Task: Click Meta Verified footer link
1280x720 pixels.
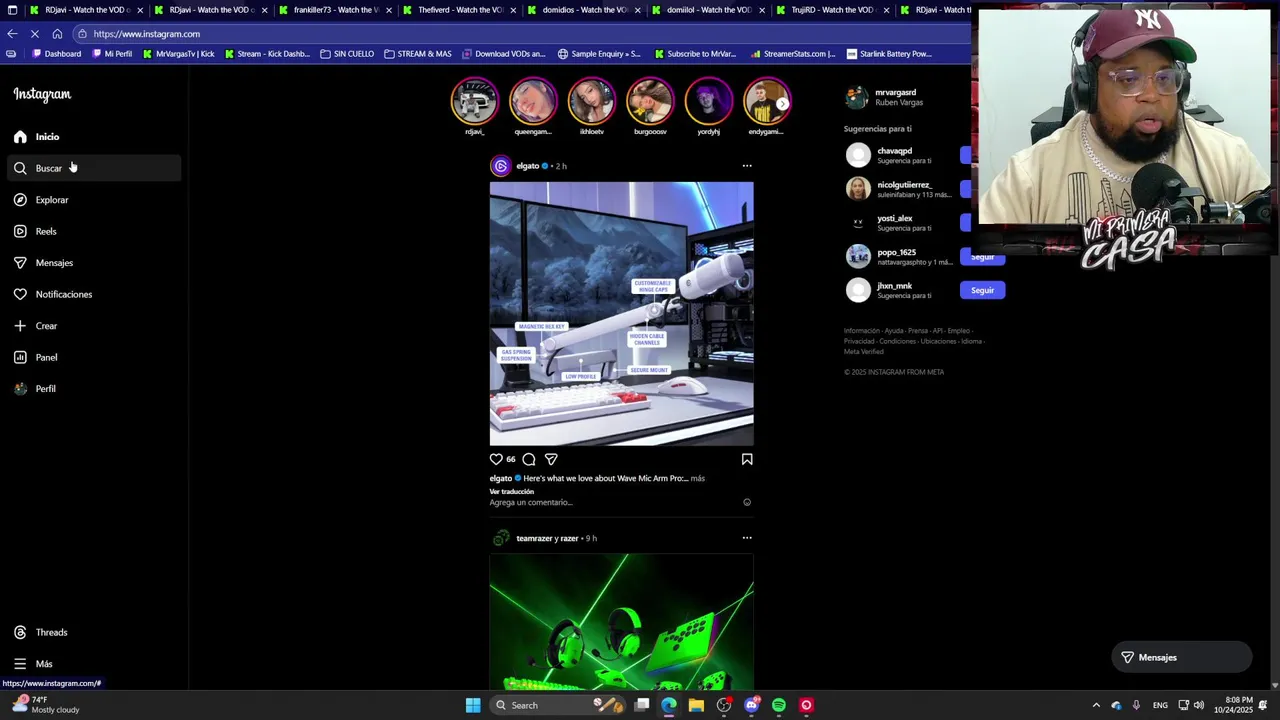Action: 863,352
